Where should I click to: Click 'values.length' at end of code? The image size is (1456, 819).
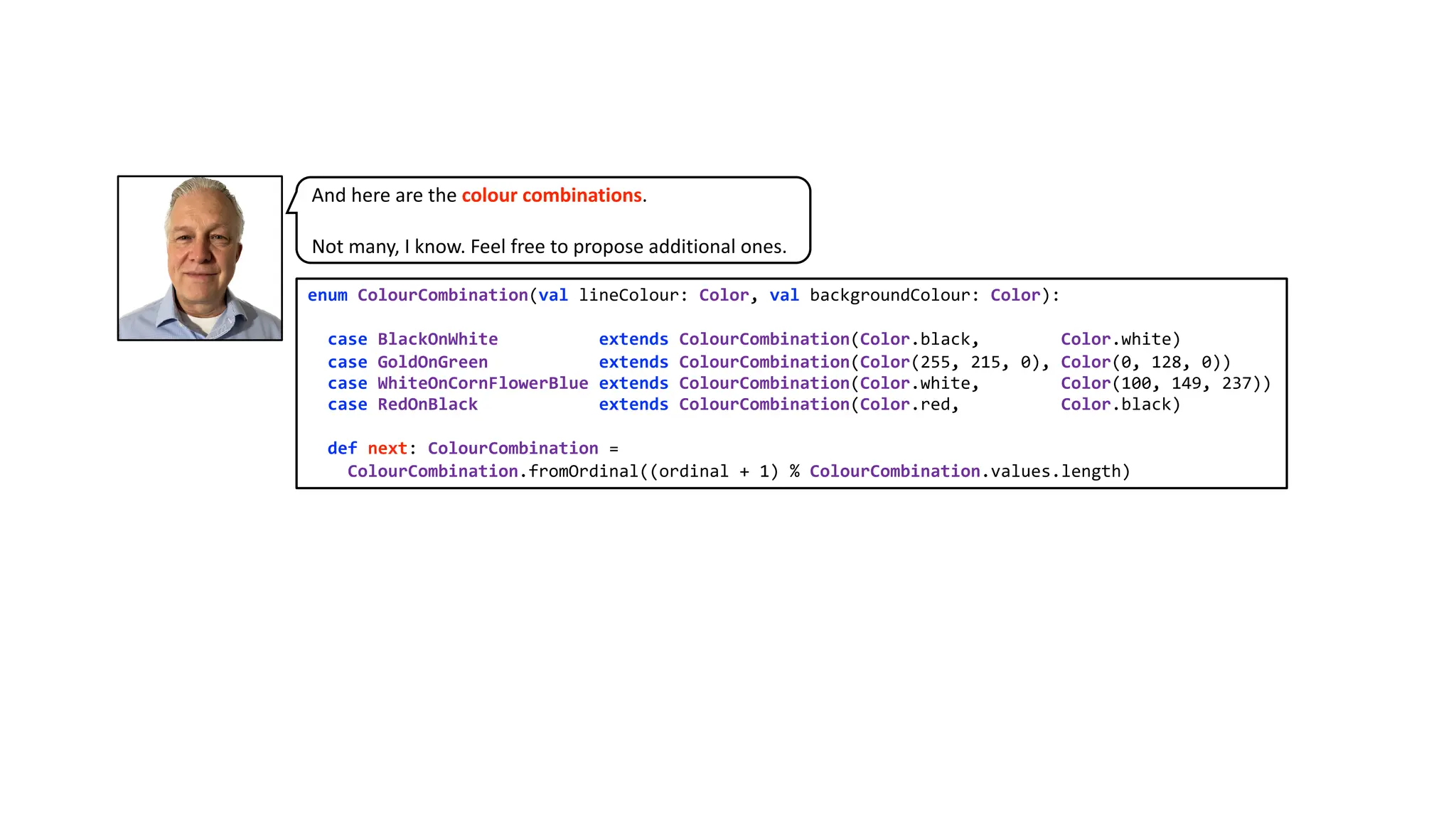(x=1055, y=472)
